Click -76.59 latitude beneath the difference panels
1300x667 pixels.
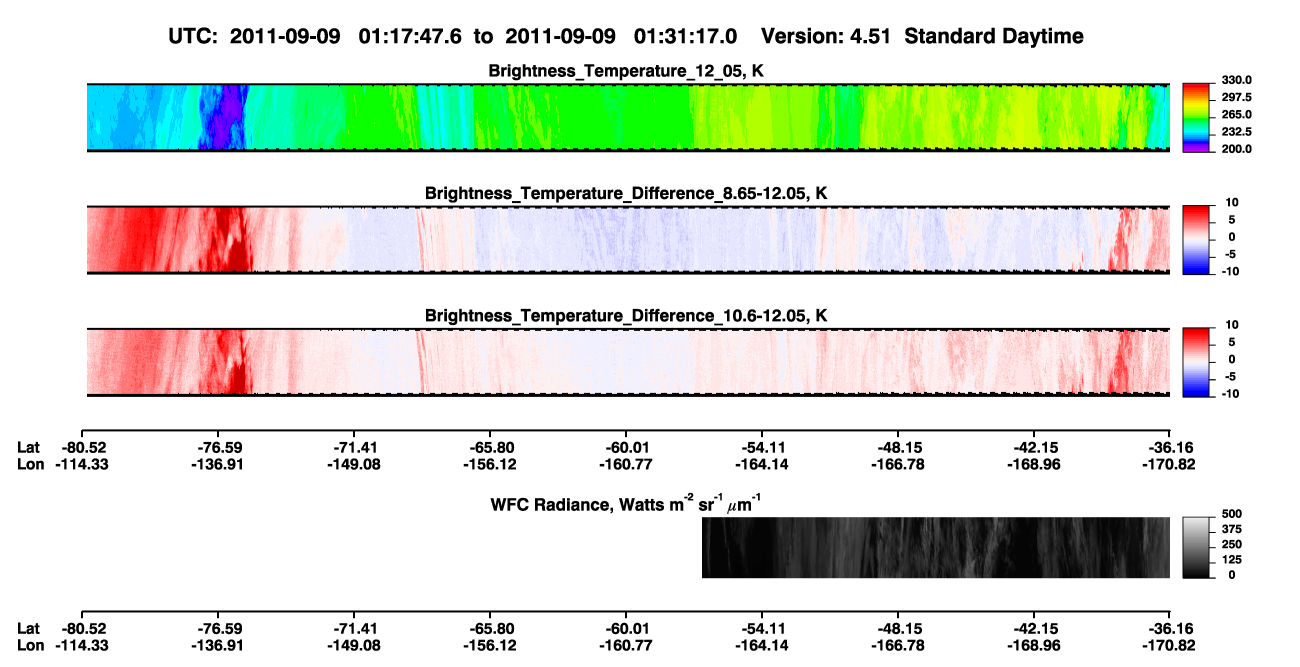tap(217, 448)
